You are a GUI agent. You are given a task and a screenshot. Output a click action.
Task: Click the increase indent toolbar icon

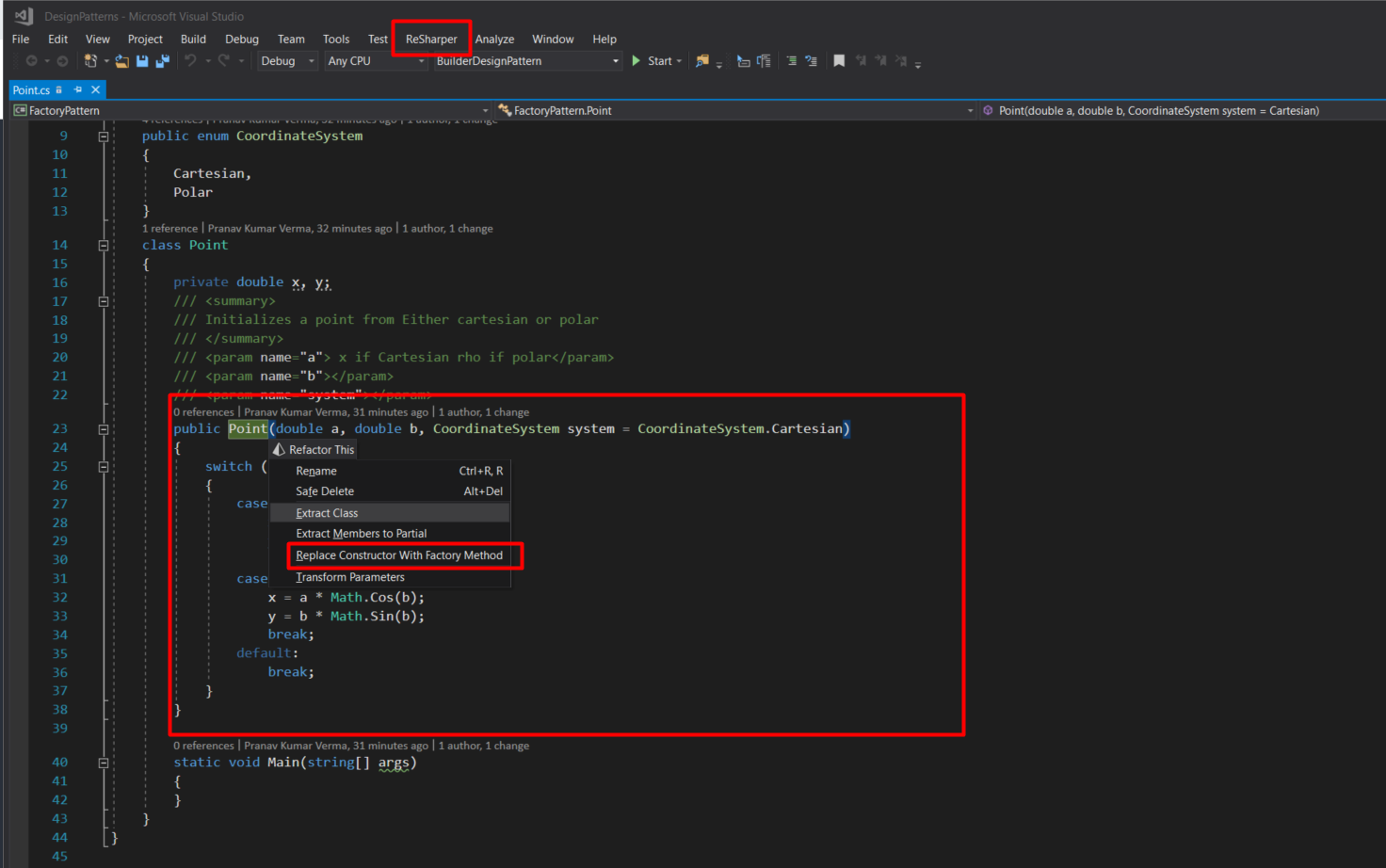click(x=791, y=61)
